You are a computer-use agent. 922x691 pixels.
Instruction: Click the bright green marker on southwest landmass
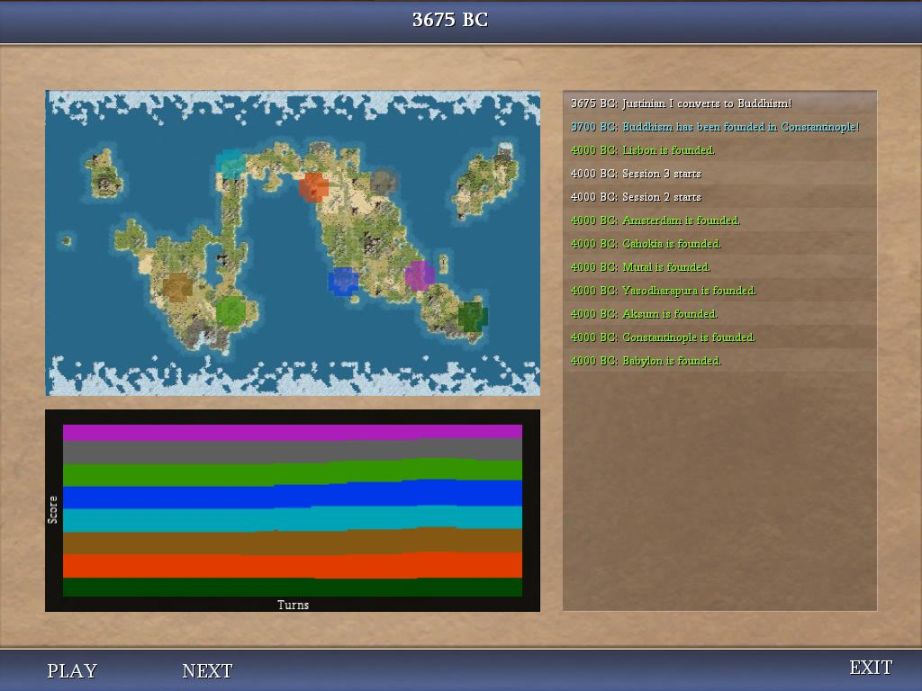coord(231,311)
